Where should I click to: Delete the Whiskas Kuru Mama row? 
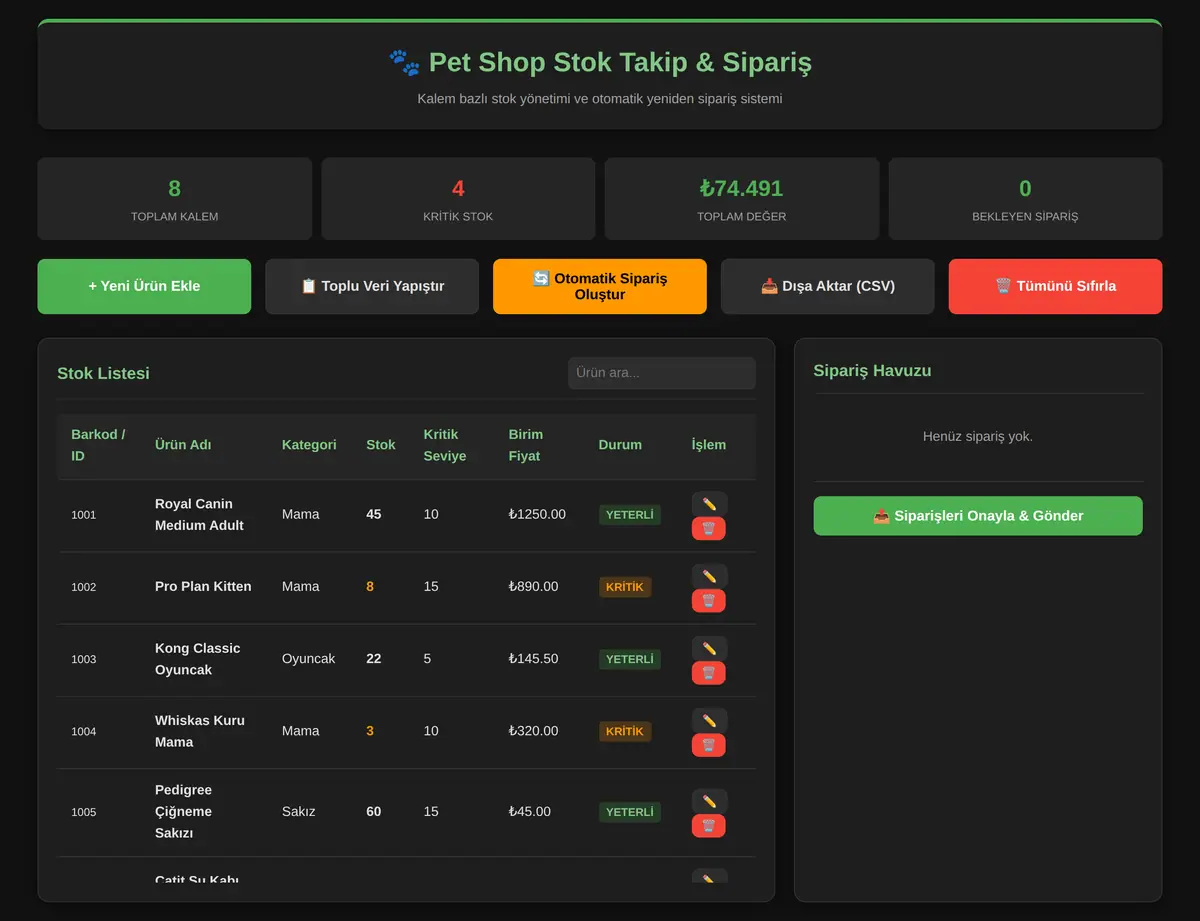coord(709,745)
